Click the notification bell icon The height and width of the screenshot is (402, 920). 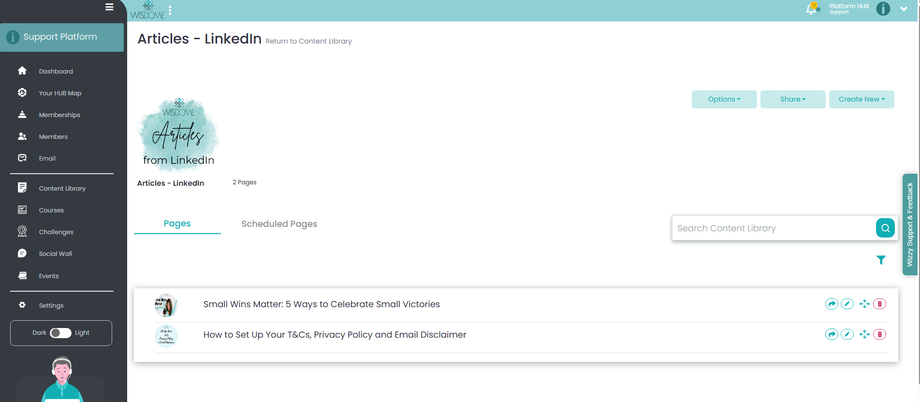click(x=812, y=9)
